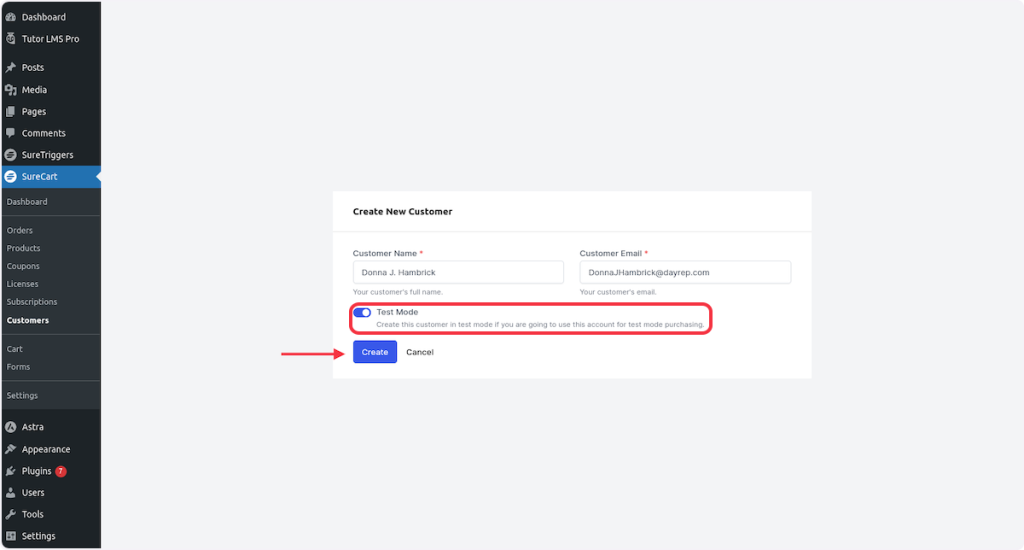This screenshot has height=550, width=1024.
Task: Open Appearance brush icon
Action: click(x=10, y=449)
